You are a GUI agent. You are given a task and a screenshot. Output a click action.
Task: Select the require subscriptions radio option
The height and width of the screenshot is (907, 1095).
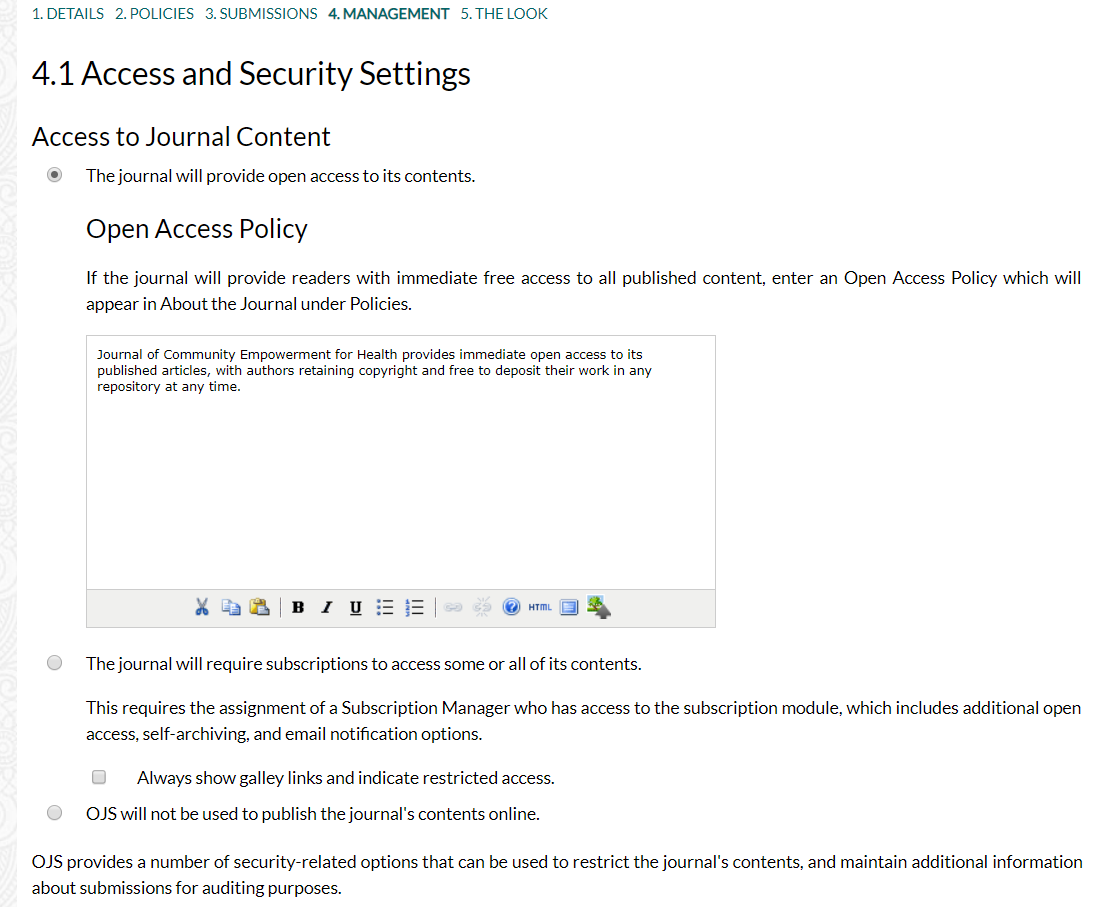54,663
